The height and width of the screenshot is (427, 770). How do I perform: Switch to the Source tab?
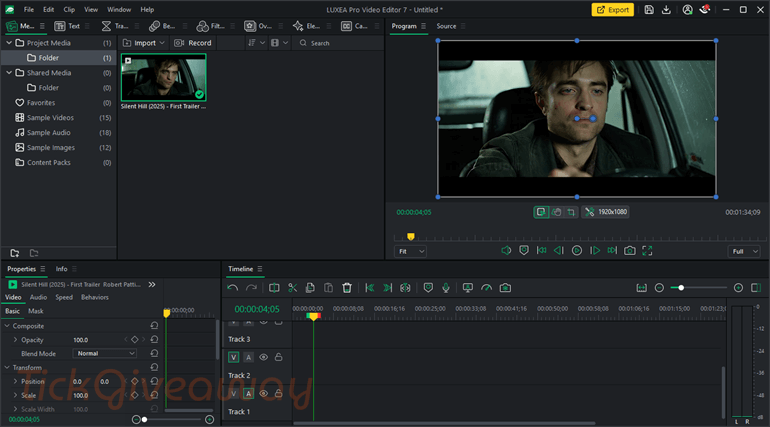pyautogui.click(x=446, y=26)
